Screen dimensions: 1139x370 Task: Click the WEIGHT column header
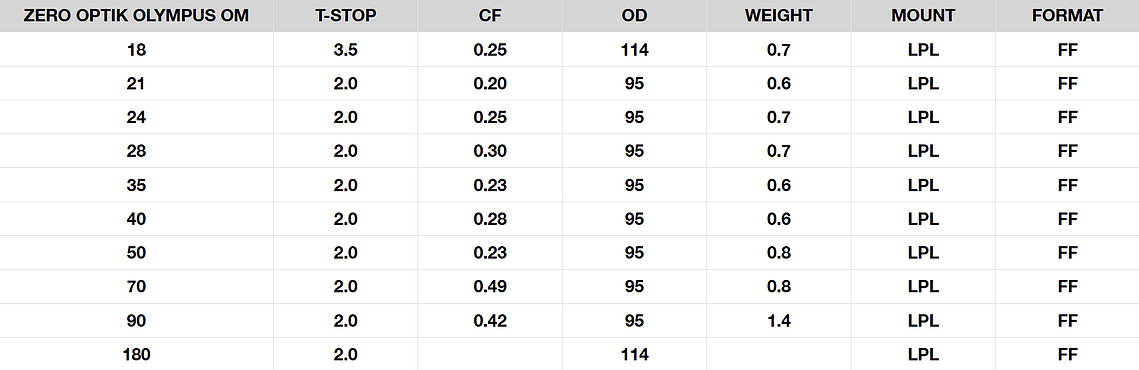[x=779, y=16]
